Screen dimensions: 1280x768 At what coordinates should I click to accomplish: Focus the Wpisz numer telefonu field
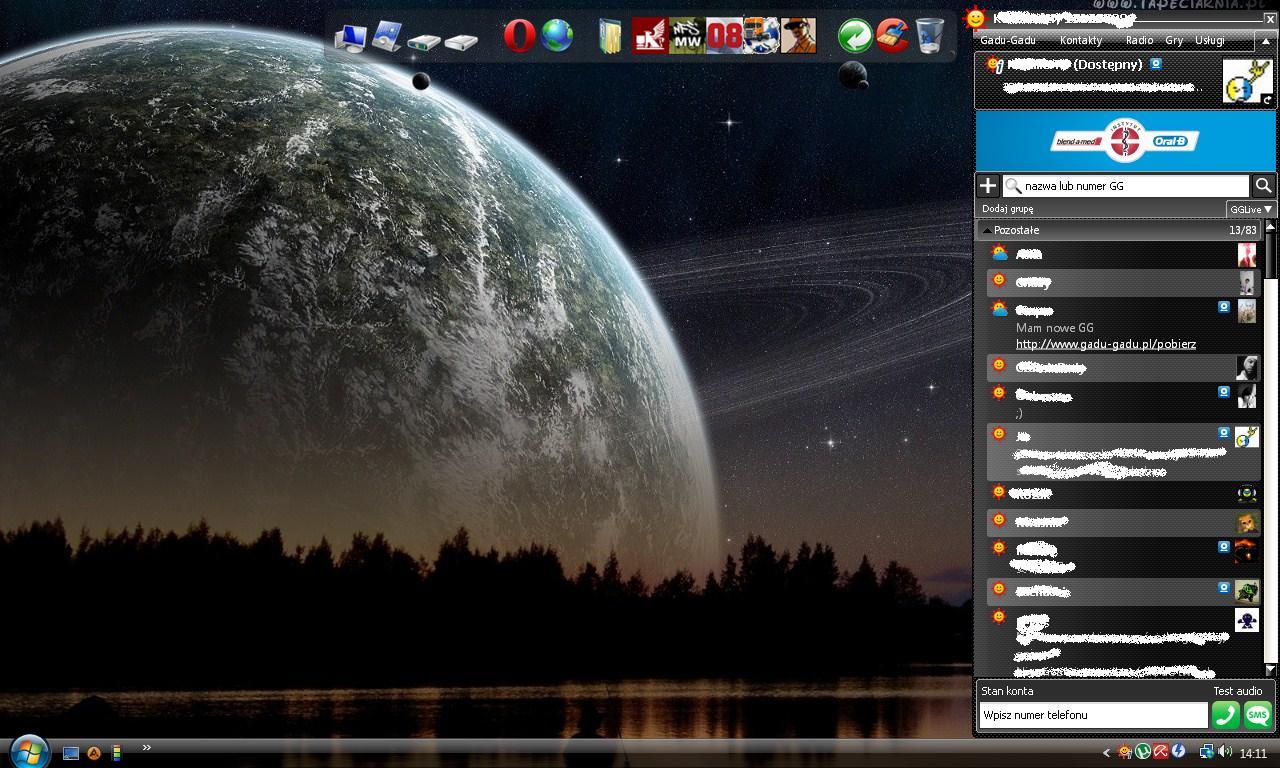point(1092,715)
